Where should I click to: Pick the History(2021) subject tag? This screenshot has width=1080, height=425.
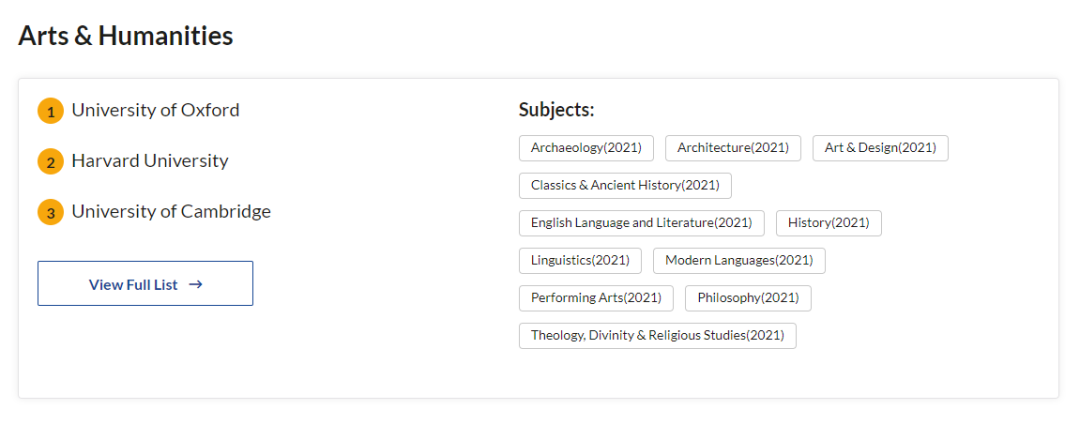(x=829, y=223)
